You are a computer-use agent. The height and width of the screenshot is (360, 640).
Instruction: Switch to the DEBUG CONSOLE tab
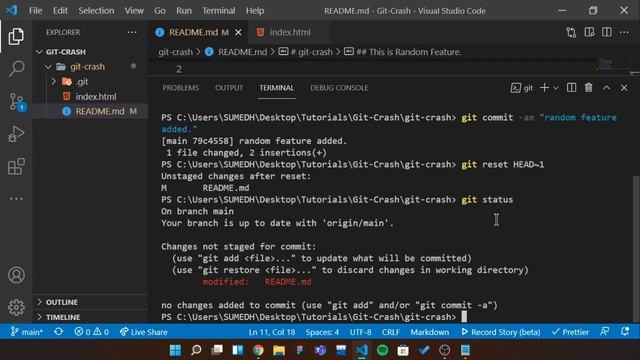[339, 88]
